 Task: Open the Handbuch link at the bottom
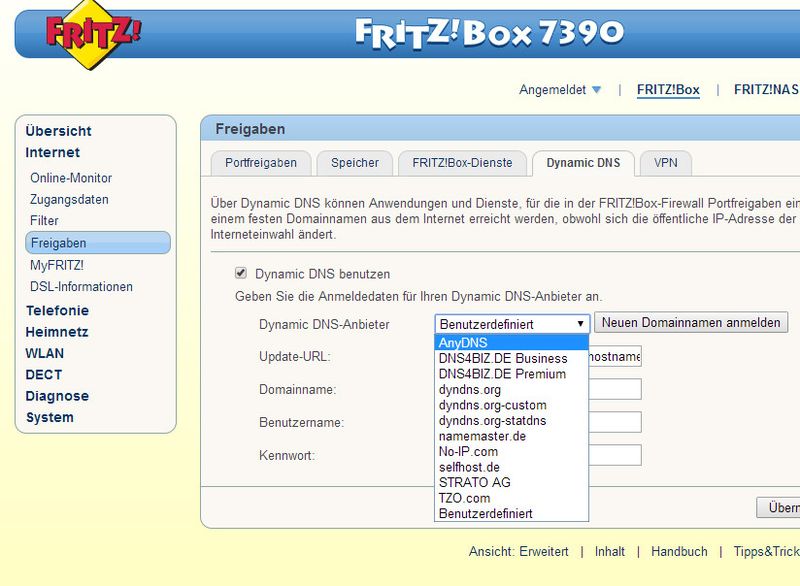tap(681, 551)
